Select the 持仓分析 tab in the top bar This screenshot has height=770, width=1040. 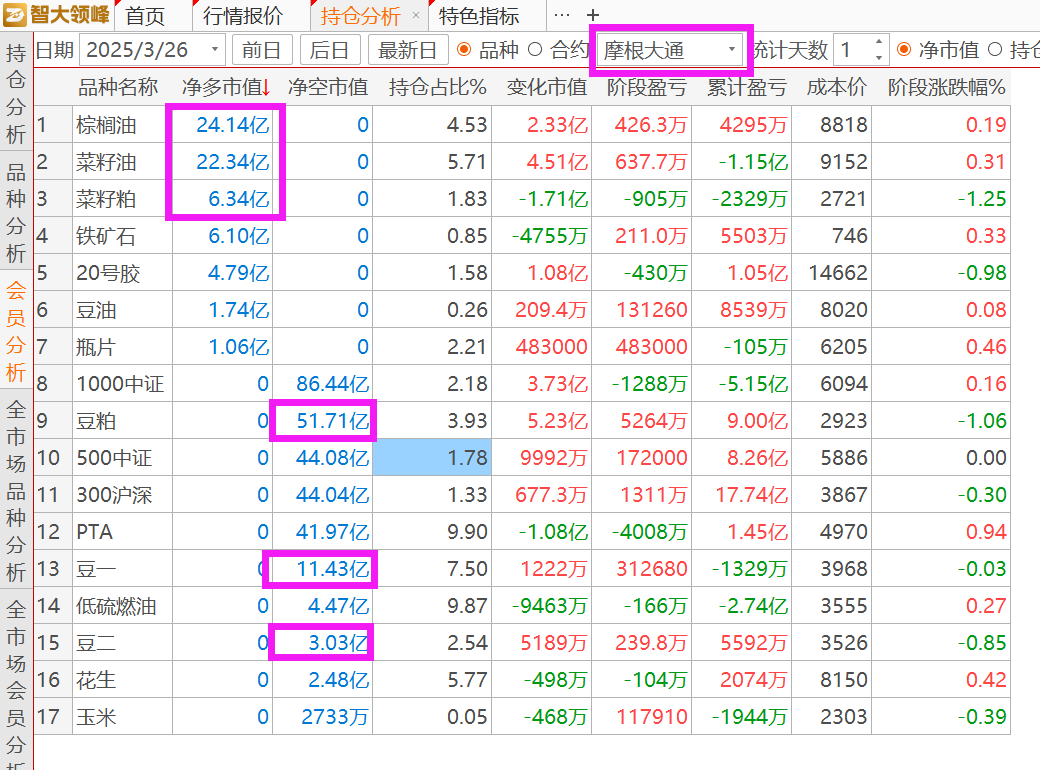360,15
